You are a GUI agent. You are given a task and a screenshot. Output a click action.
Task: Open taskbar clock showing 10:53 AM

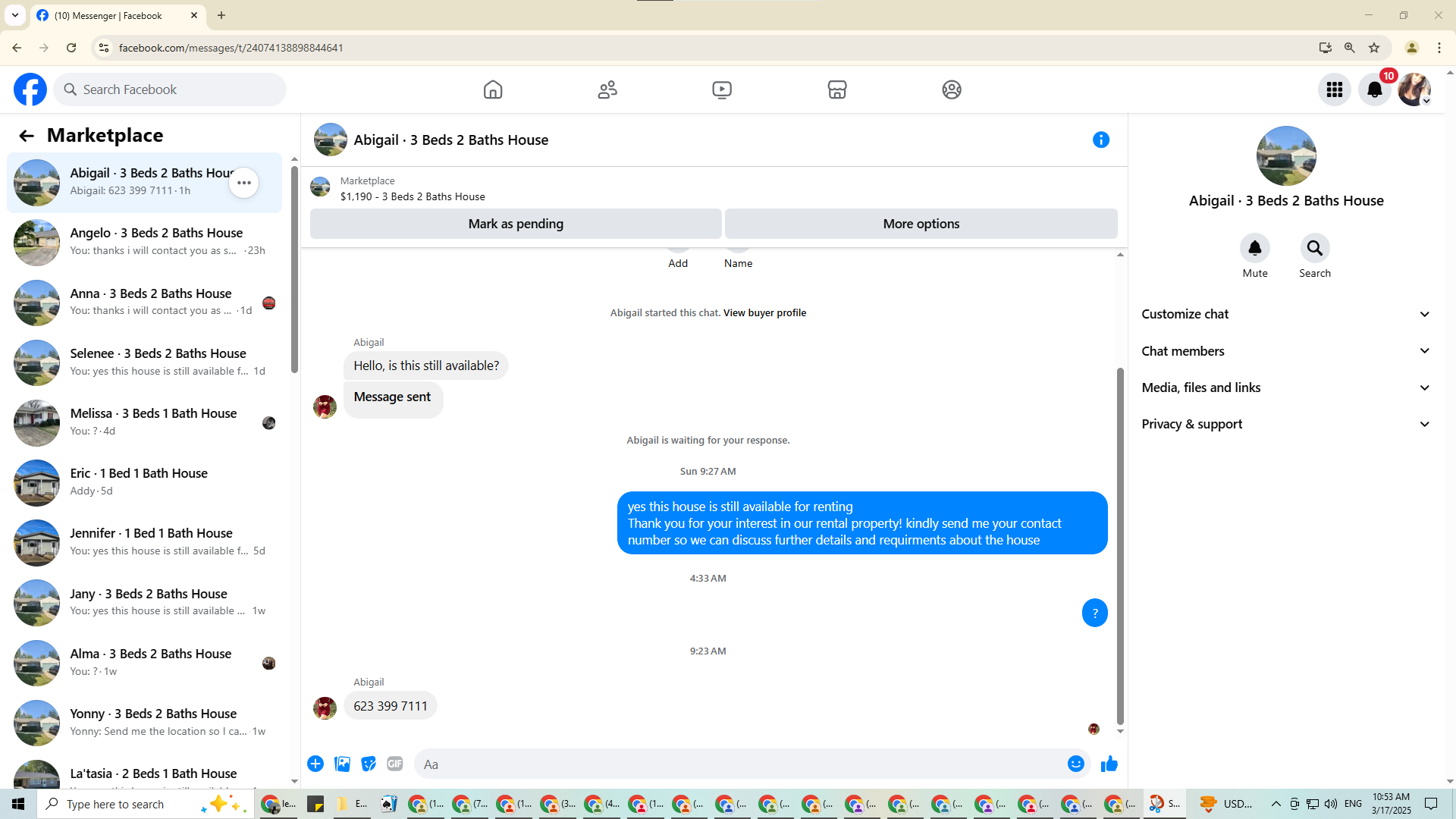(1392, 804)
